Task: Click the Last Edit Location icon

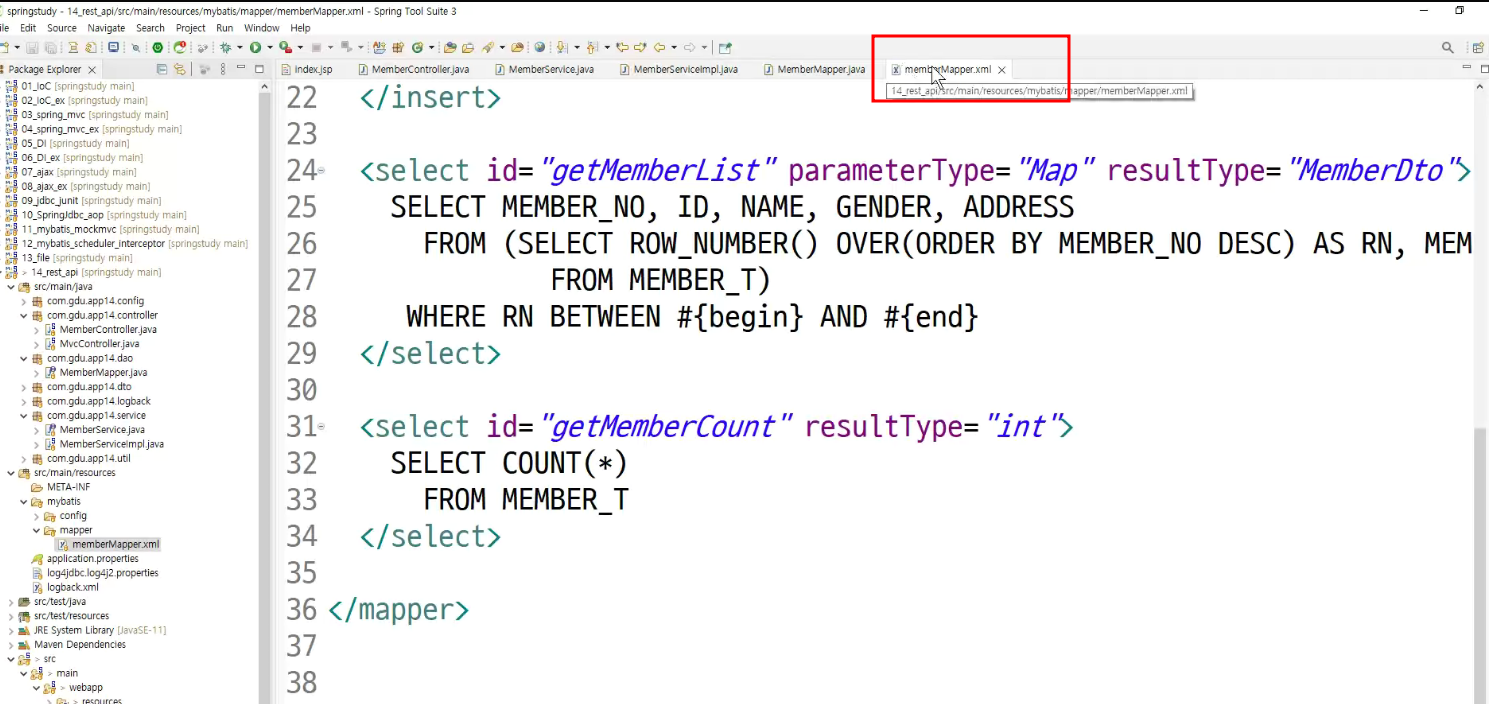Action: tap(621, 47)
